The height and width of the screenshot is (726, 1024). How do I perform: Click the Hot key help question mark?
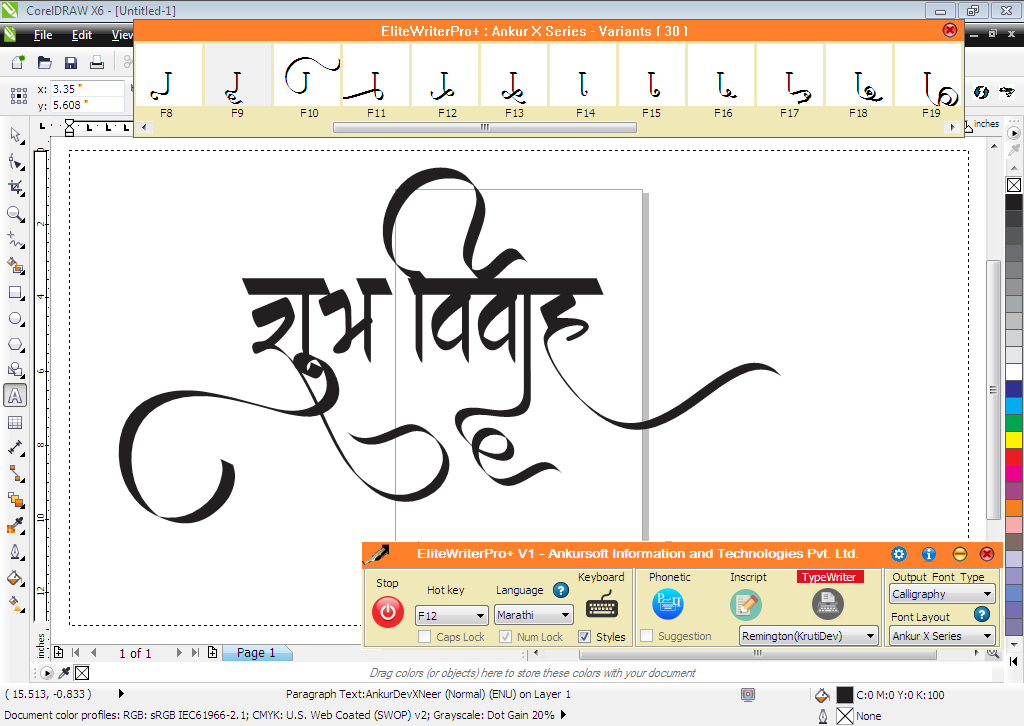[x=561, y=590]
